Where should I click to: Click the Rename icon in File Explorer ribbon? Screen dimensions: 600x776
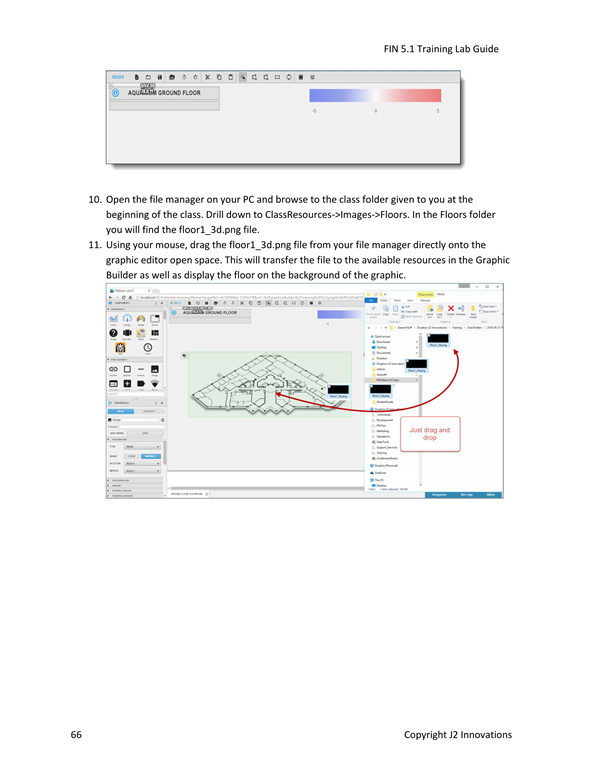click(x=461, y=309)
